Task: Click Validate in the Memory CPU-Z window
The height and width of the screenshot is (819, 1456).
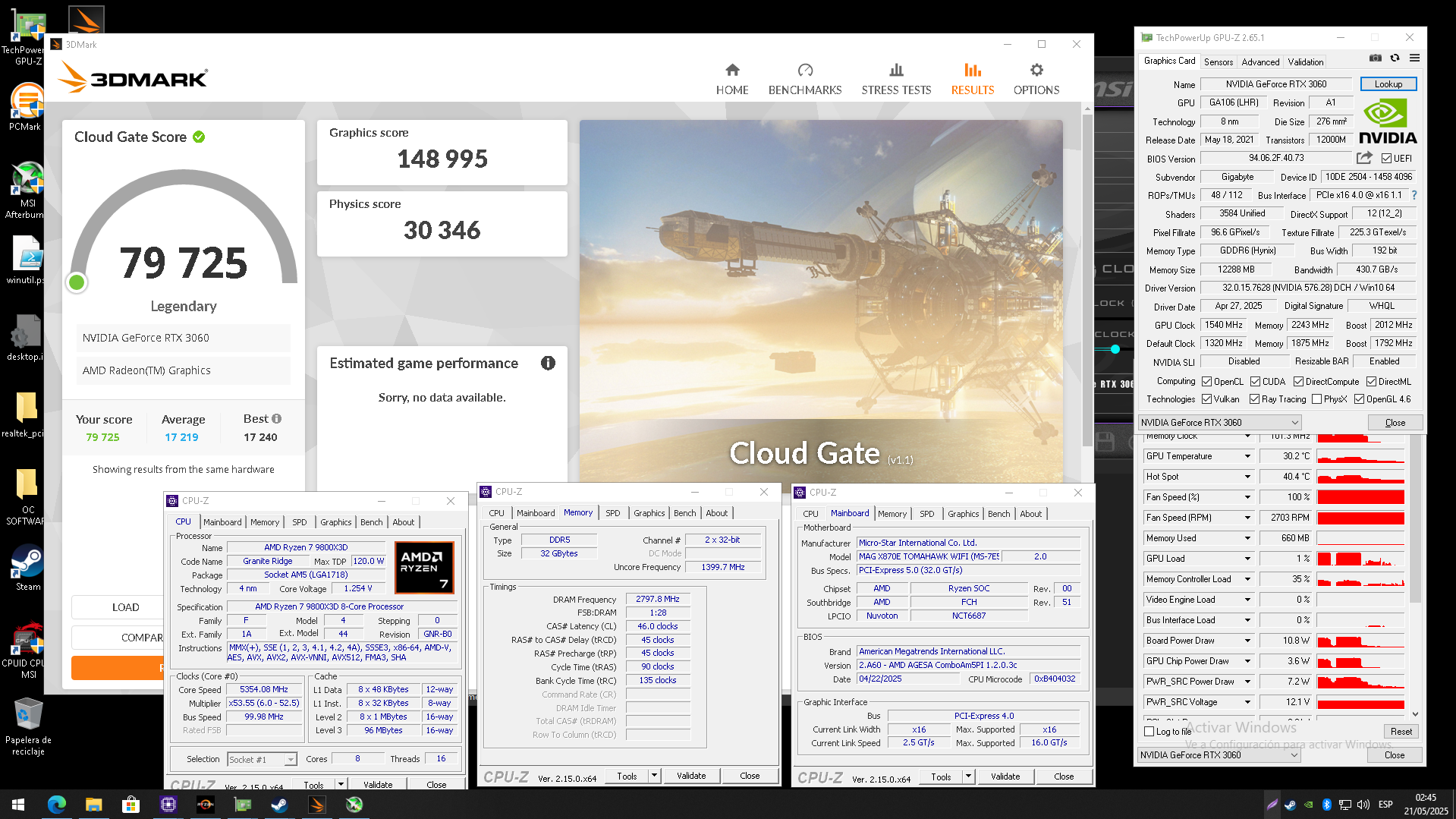Action: [x=690, y=776]
